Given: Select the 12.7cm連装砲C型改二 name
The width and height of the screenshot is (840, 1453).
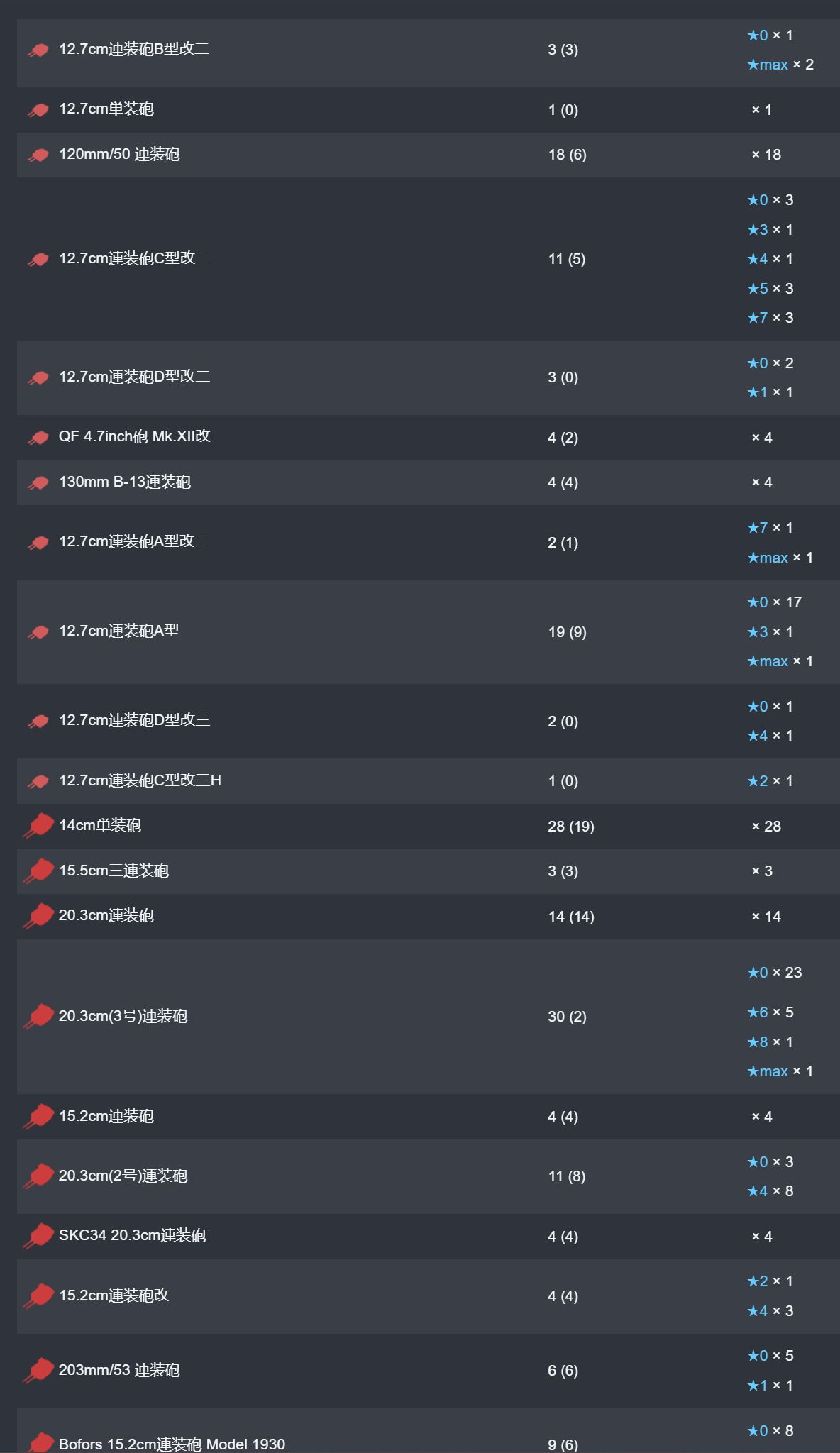Looking at the screenshot, I should point(135,258).
